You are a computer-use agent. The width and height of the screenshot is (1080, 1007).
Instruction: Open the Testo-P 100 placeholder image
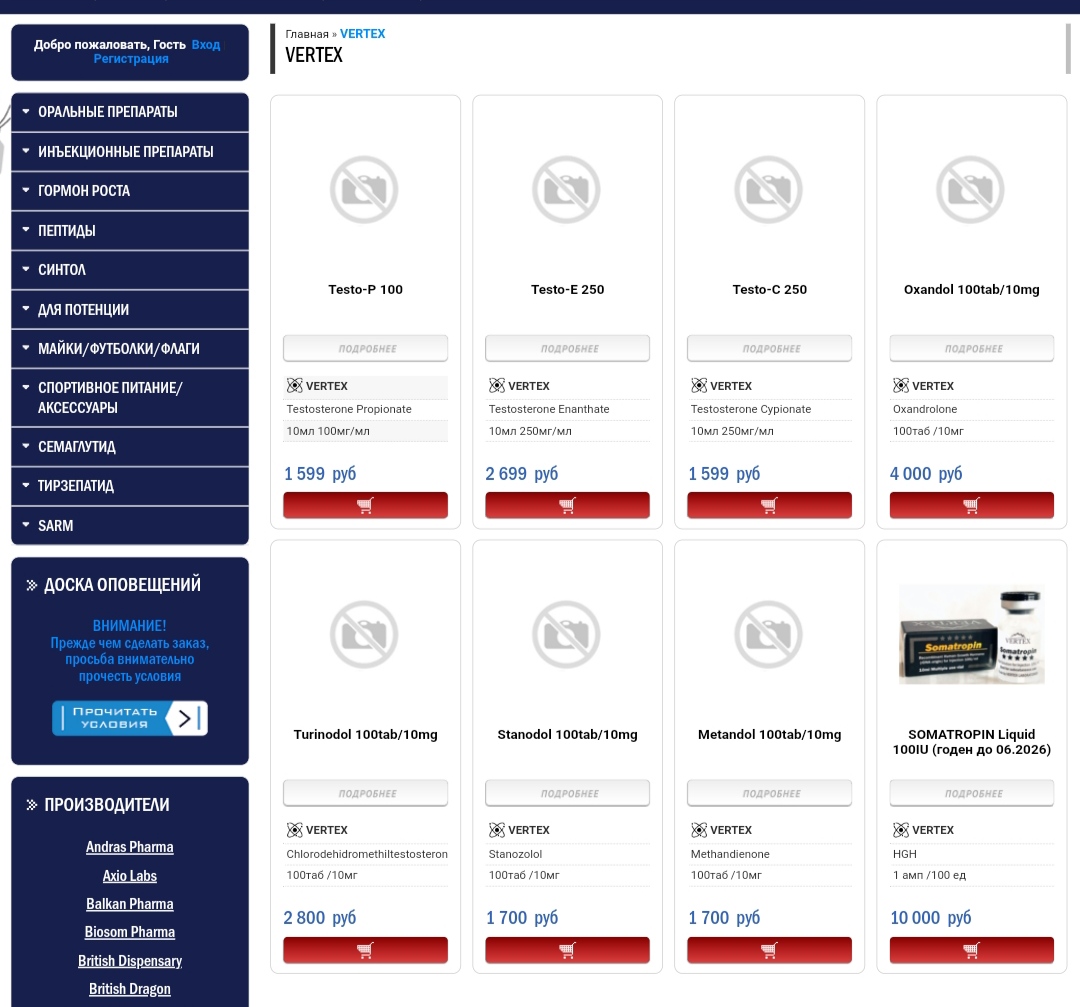tap(364, 189)
